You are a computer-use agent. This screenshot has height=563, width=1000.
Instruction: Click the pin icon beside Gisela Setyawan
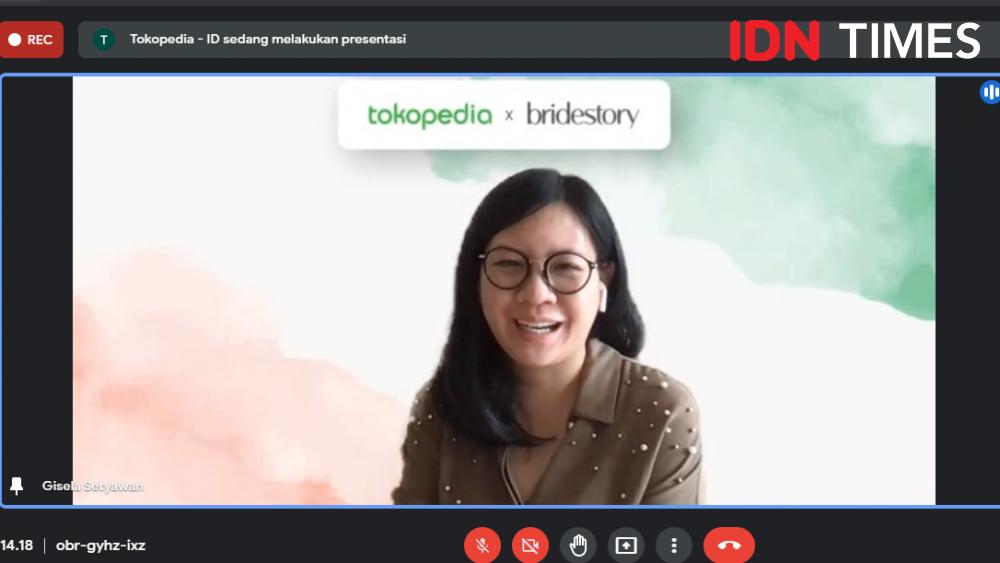(17, 485)
